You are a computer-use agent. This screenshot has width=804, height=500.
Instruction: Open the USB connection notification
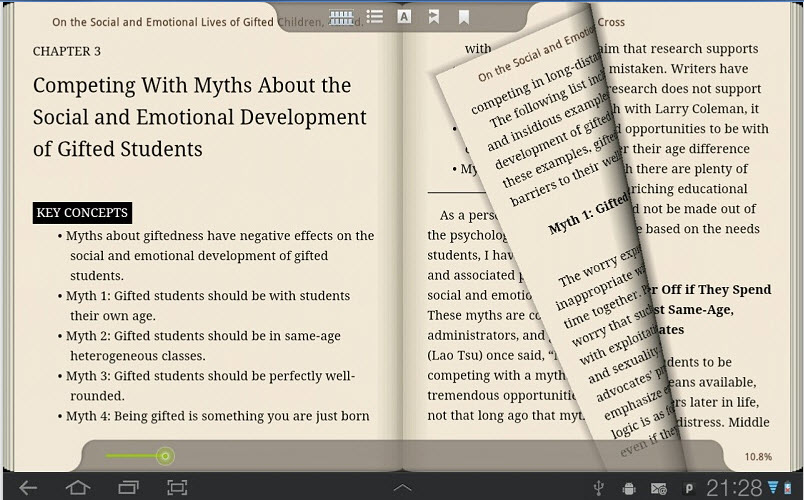click(x=598, y=488)
